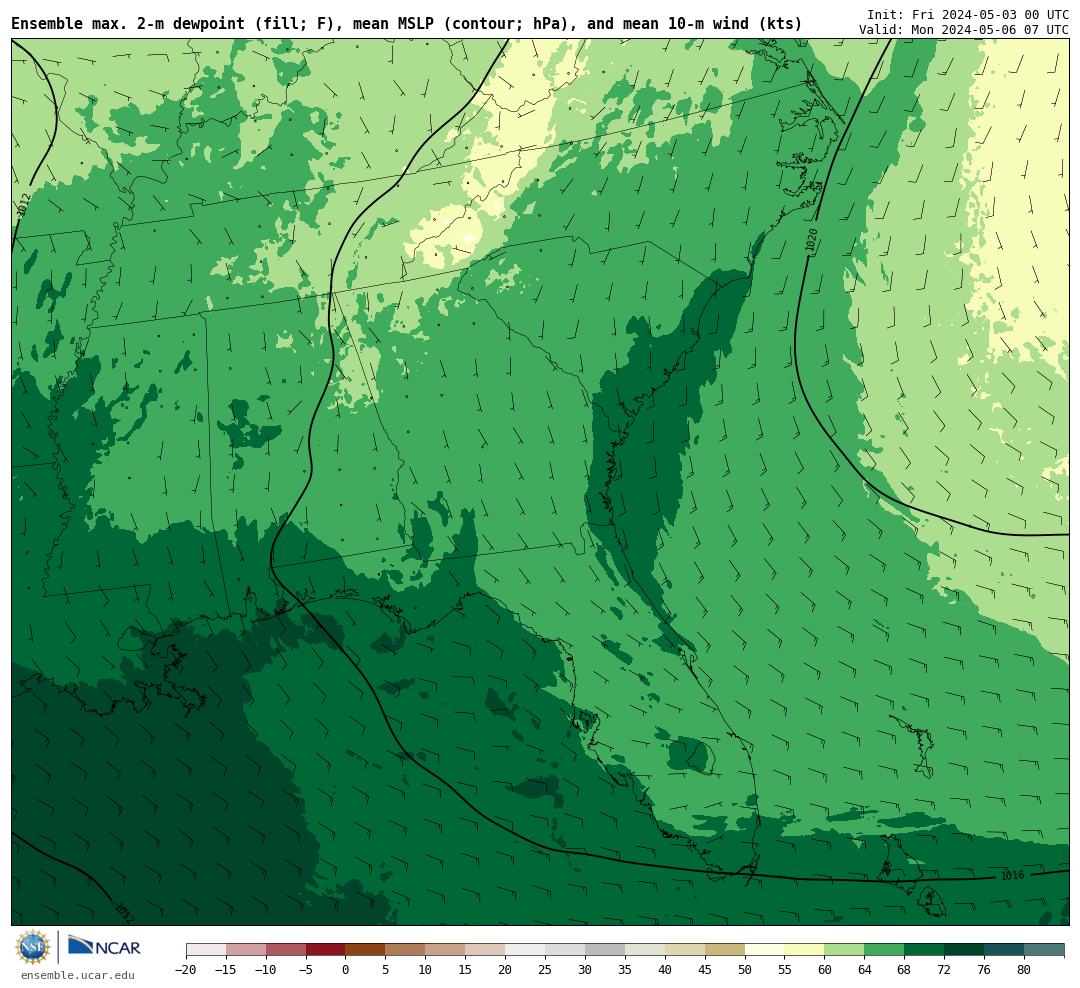Click the -5 colorbar tick label
The height and width of the screenshot is (988, 1080).
tap(306, 969)
